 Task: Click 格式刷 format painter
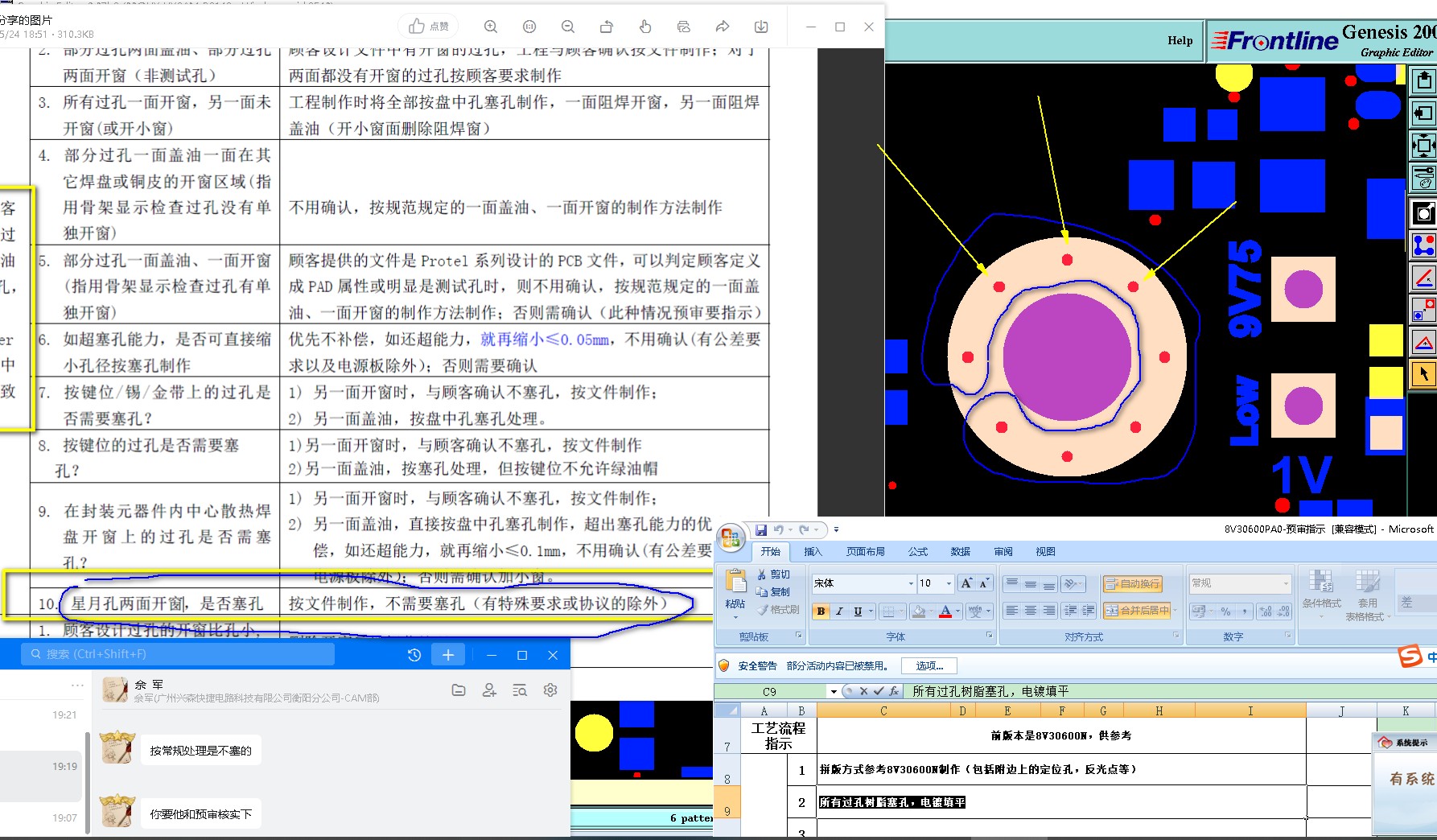[x=777, y=610]
